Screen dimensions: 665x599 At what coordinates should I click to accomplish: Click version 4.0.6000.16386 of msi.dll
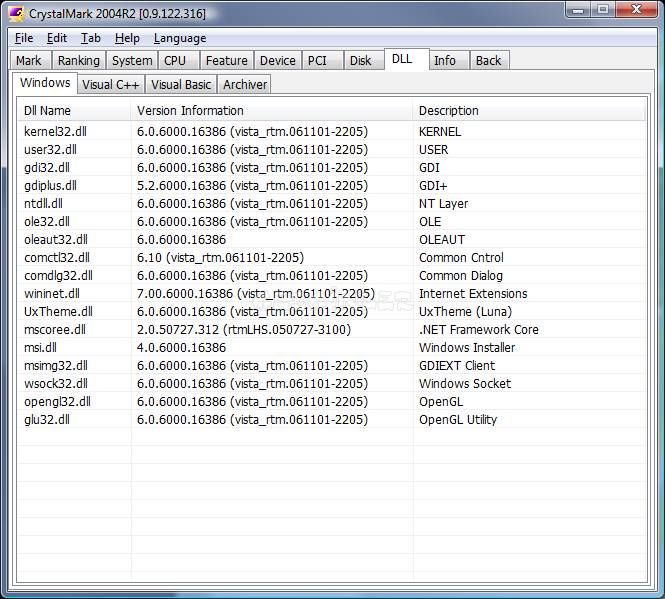click(x=182, y=348)
